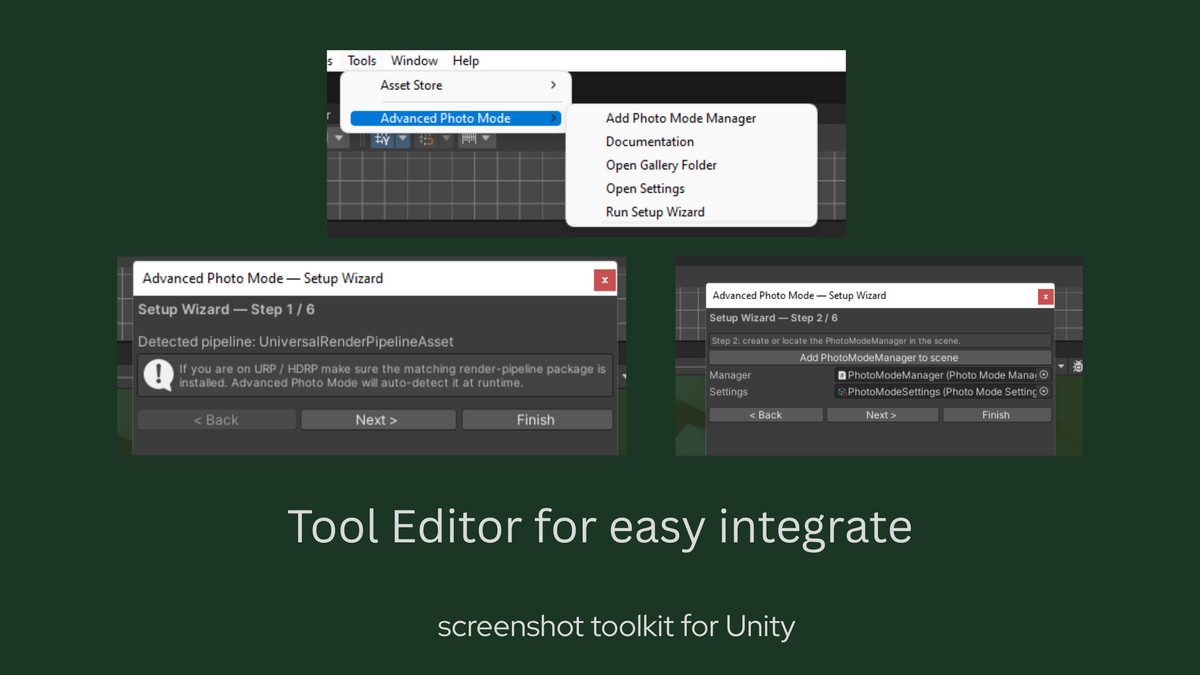Image resolution: width=1200 pixels, height=675 pixels.
Task: Click the 'Tool Editor for easy integrate' headline
Action: pyautogui.click(x=600, y=526)
